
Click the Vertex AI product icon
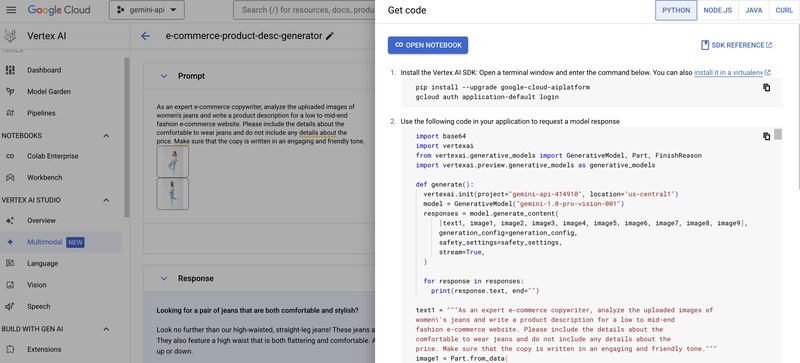tap(10, 36)
